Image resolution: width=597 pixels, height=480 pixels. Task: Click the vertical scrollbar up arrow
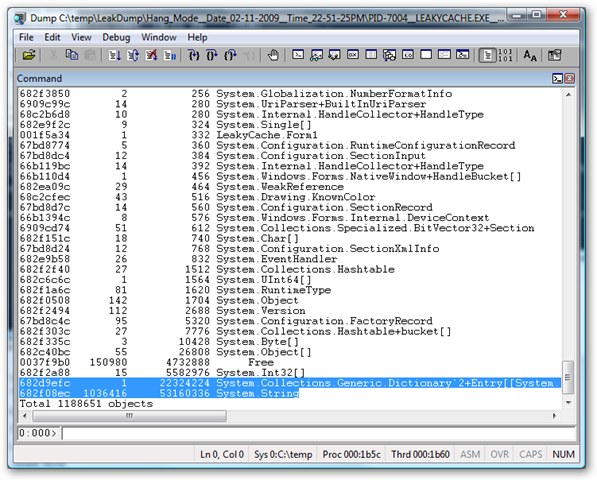[x=568, y=94]
